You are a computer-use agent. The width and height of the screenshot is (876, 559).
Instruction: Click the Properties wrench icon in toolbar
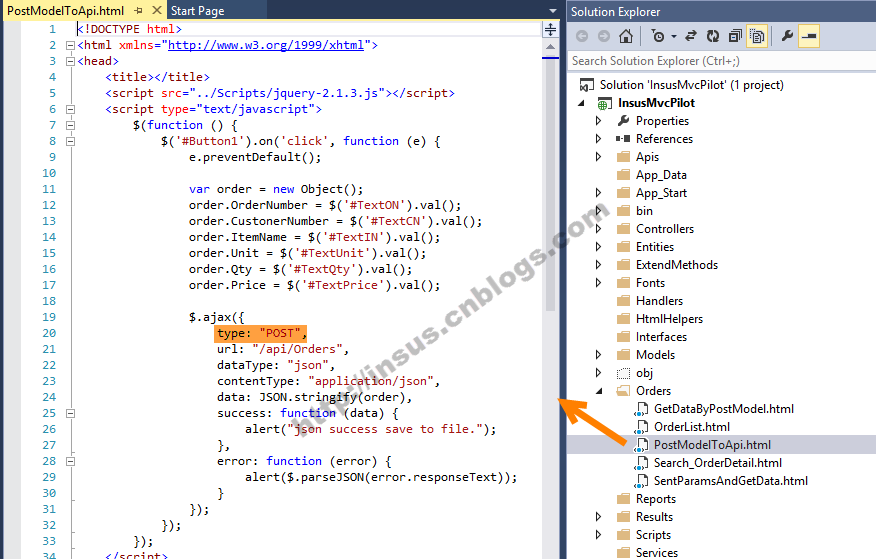coord(787,36)
